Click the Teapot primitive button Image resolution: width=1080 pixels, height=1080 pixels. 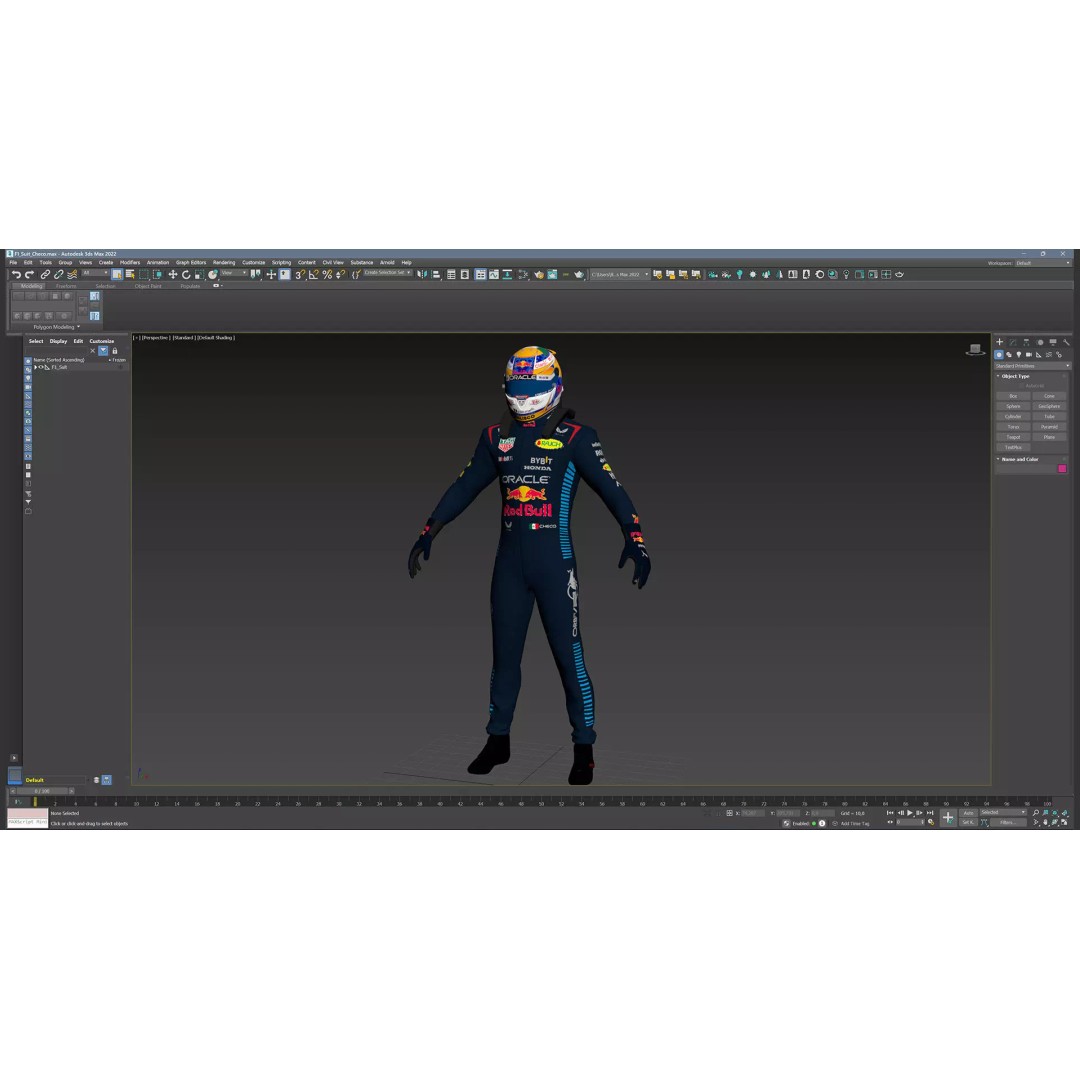click(1013, 437)
